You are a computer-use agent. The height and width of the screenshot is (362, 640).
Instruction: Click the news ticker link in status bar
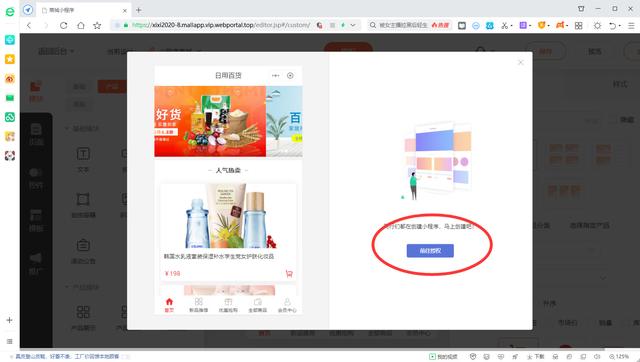click(x=67, y=357)
